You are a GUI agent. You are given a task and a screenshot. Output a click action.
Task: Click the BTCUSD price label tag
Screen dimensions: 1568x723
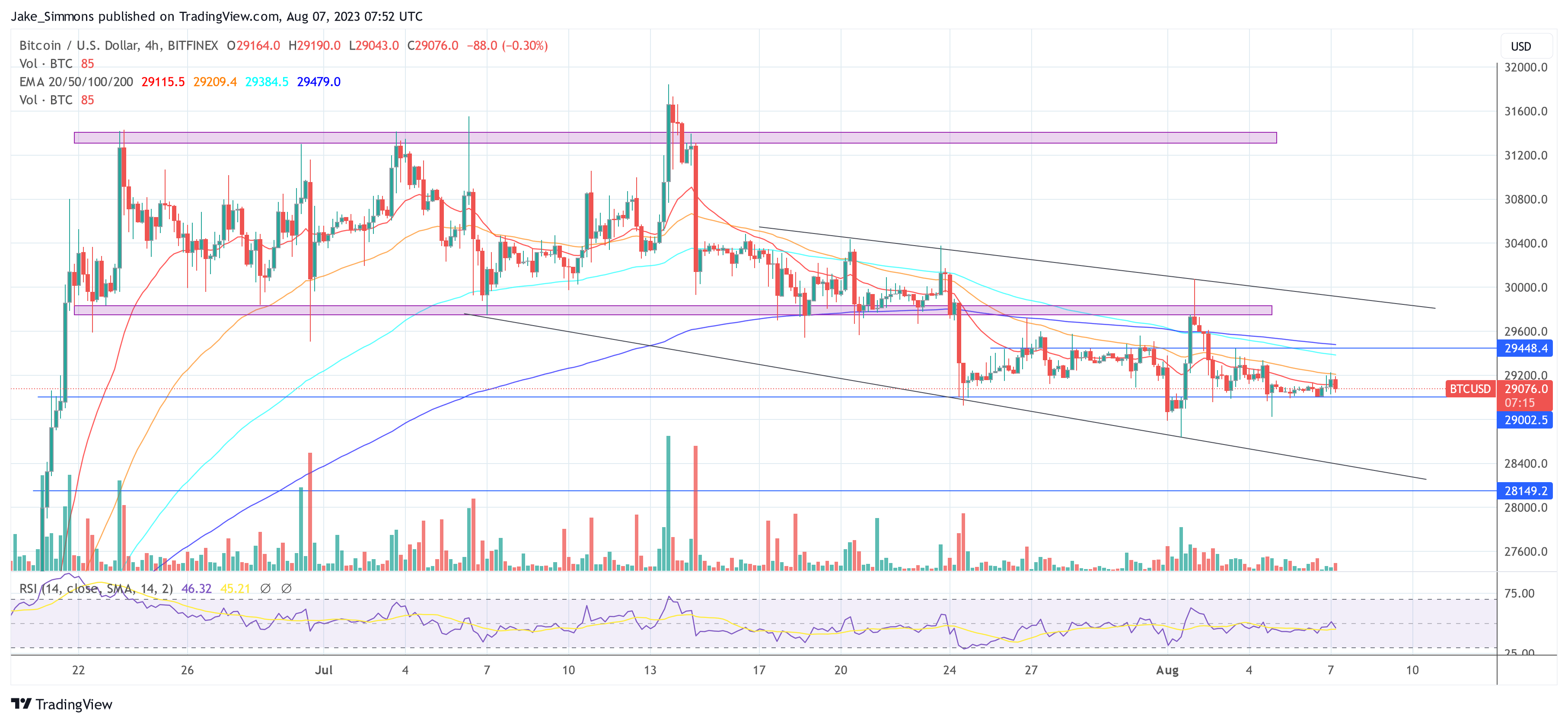click(1470, 389)
